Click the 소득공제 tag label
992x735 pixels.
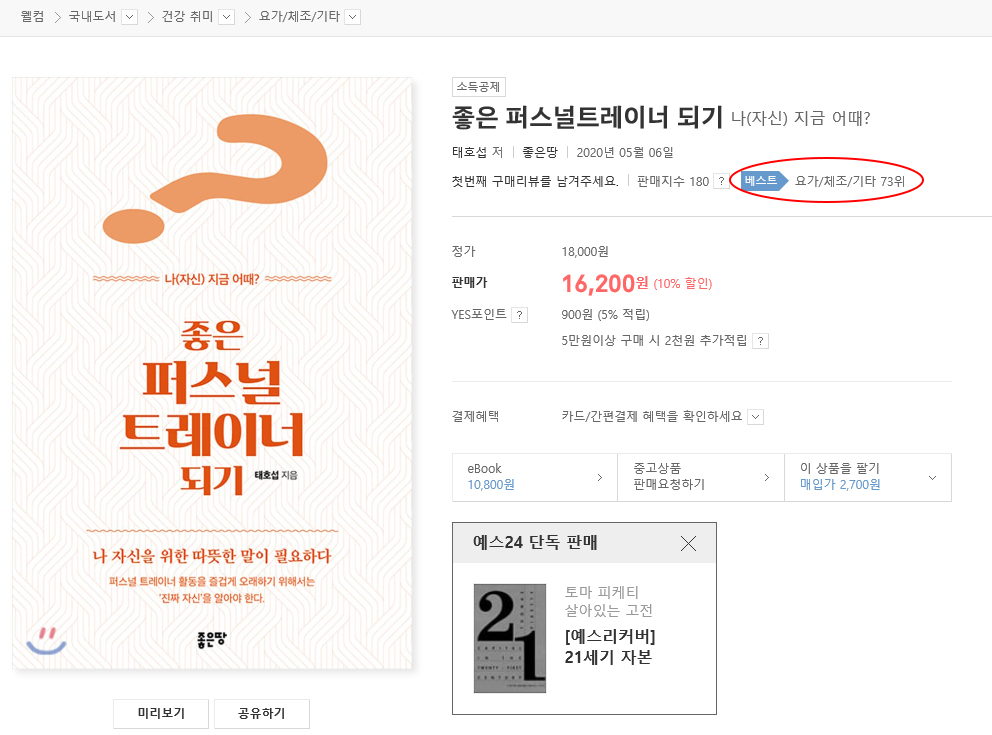[x=478, y=87]
